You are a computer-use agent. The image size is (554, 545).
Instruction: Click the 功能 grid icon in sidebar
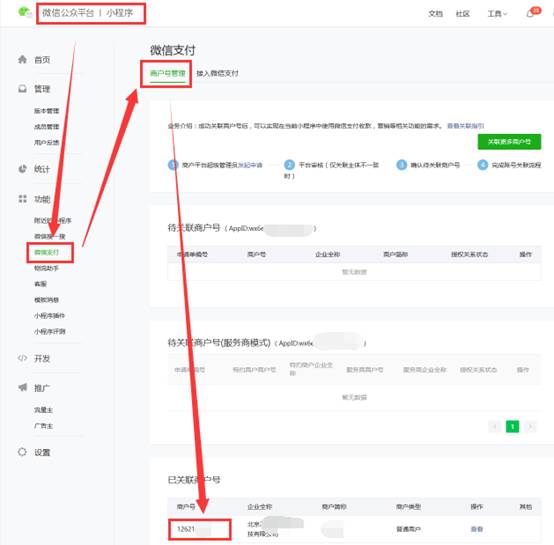point(22,199)
